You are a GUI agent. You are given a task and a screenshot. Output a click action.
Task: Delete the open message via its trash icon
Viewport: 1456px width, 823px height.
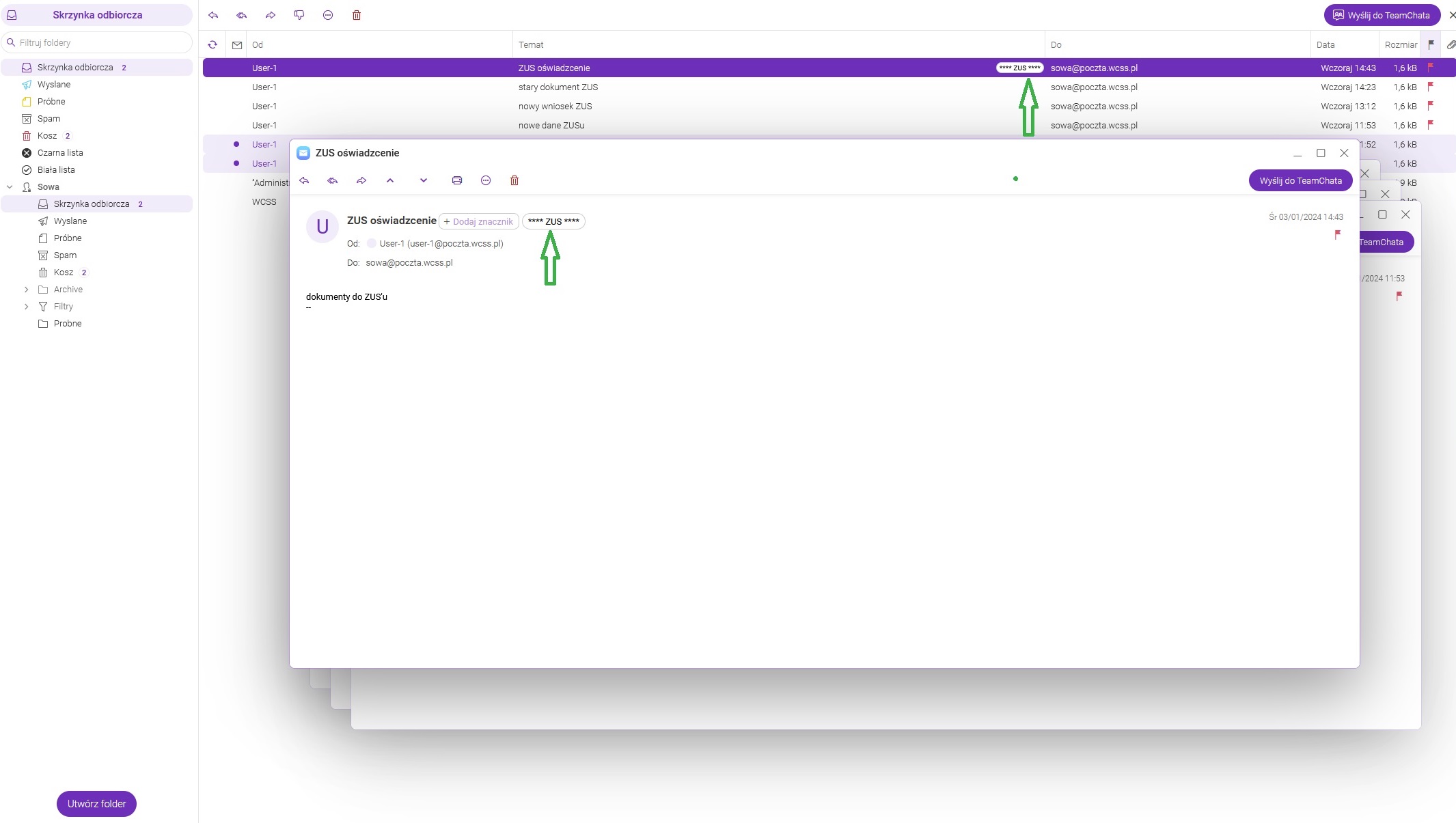514,180
